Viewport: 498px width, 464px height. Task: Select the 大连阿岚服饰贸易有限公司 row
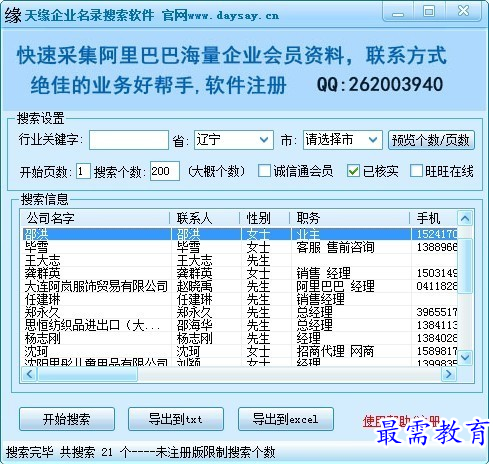click(x=96, y=286)
